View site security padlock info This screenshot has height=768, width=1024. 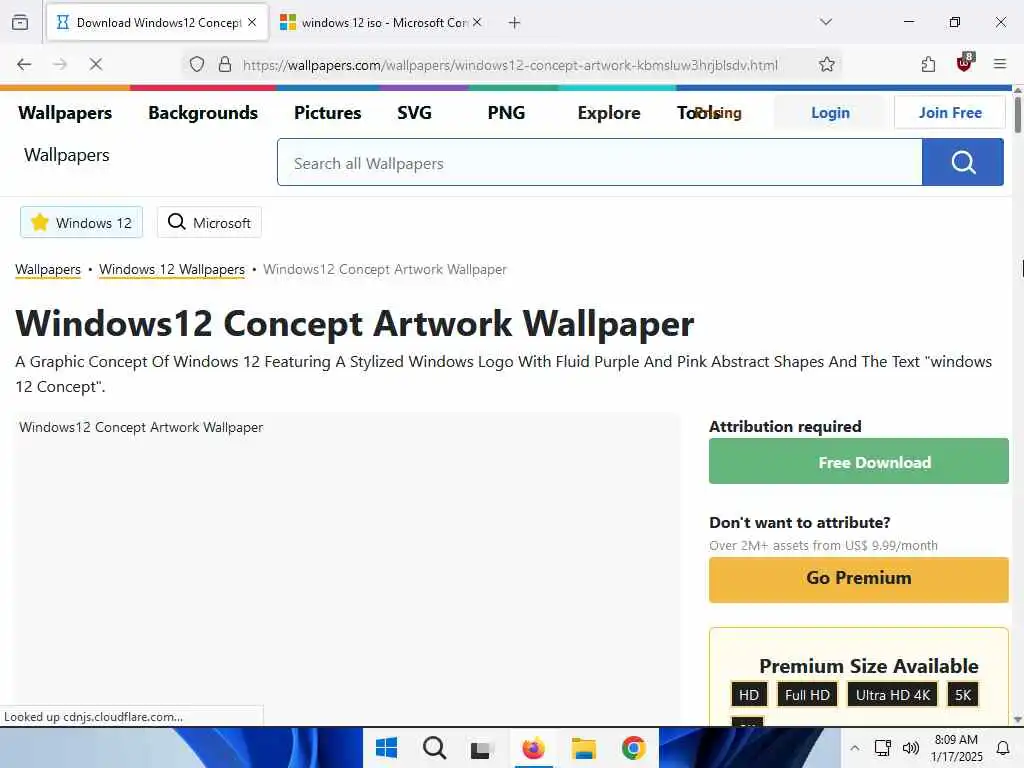225,64
